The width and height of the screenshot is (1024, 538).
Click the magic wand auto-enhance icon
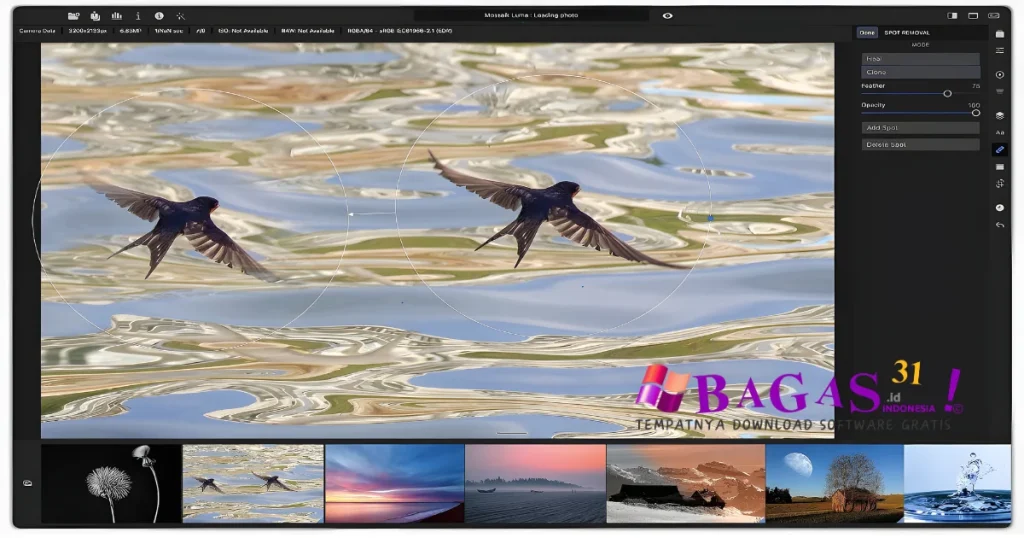[180, 16]
